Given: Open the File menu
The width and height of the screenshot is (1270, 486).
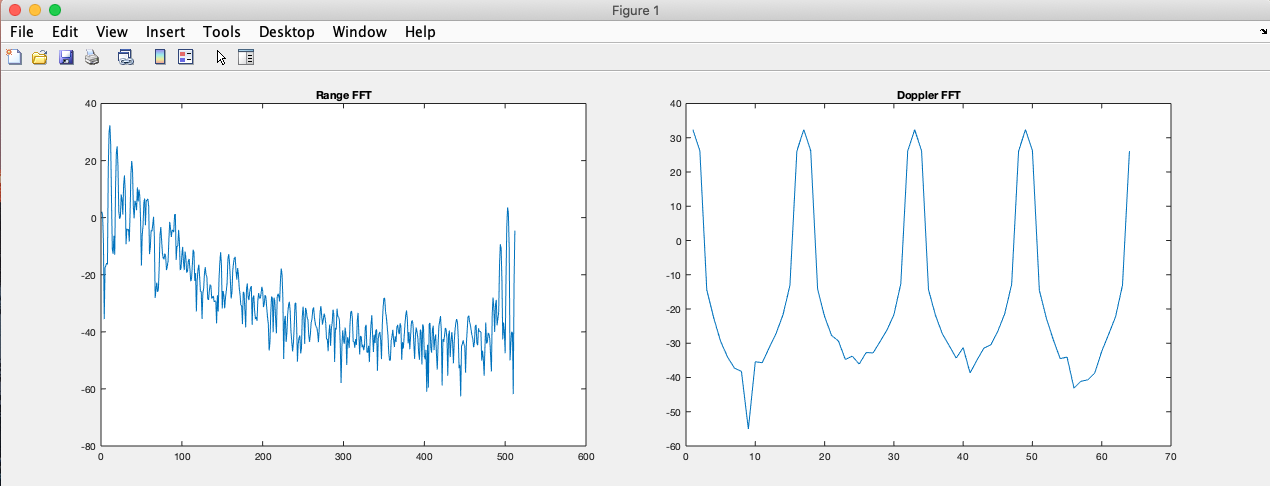Looking at the screenshot, I should pyautogui.click(x=22, y=32).
